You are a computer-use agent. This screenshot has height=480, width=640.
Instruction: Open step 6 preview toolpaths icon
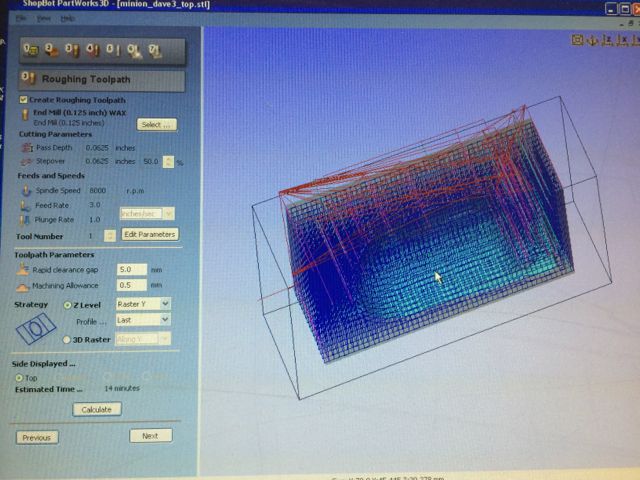tap(134, 51)
